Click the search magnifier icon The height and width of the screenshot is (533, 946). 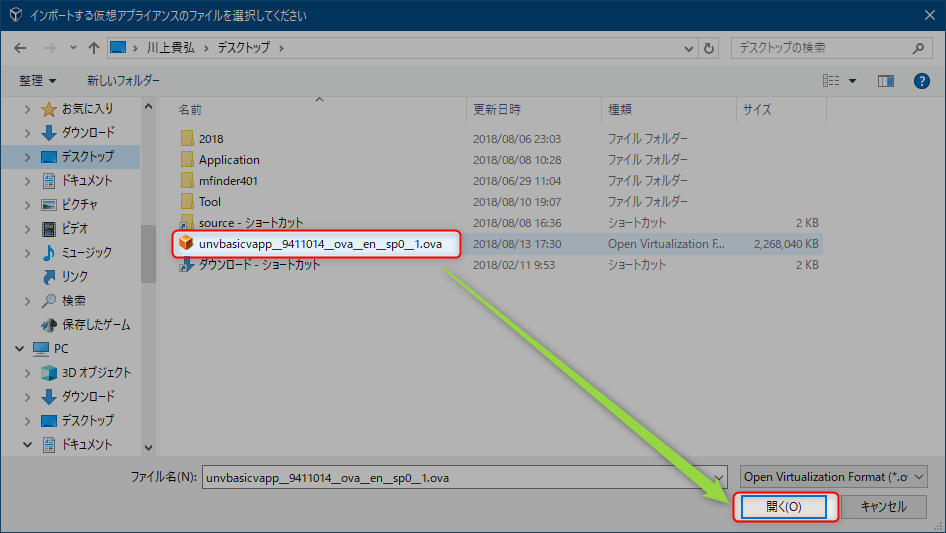point(918,48)
